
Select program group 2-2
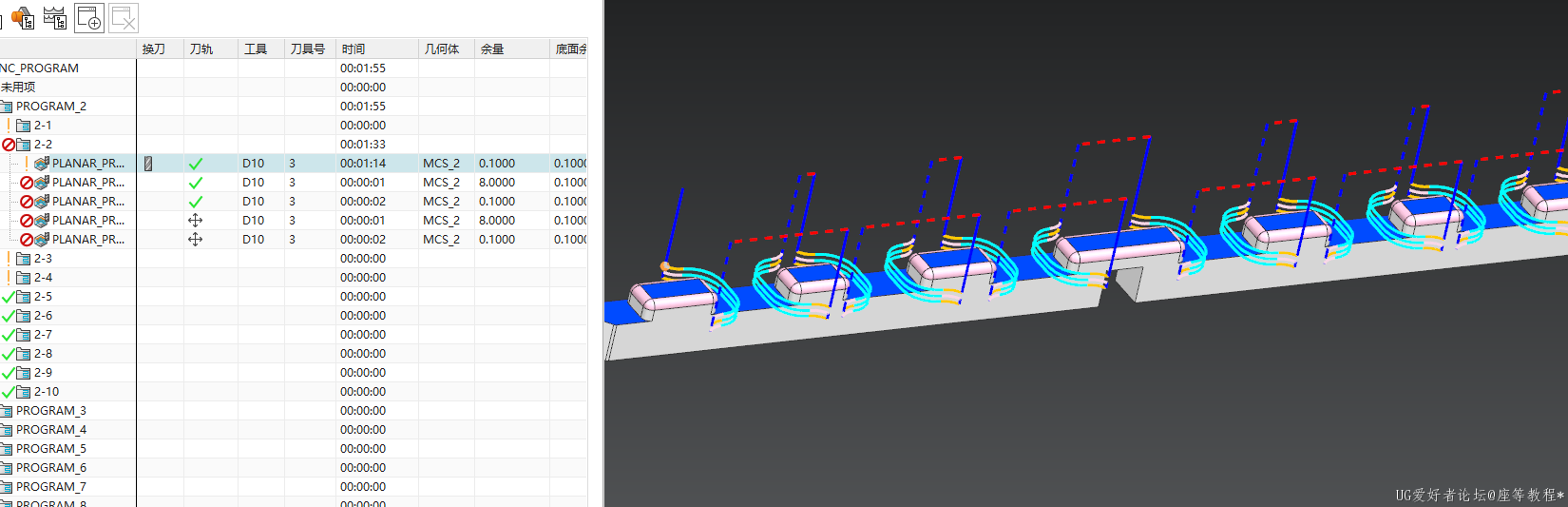(43, 145)
